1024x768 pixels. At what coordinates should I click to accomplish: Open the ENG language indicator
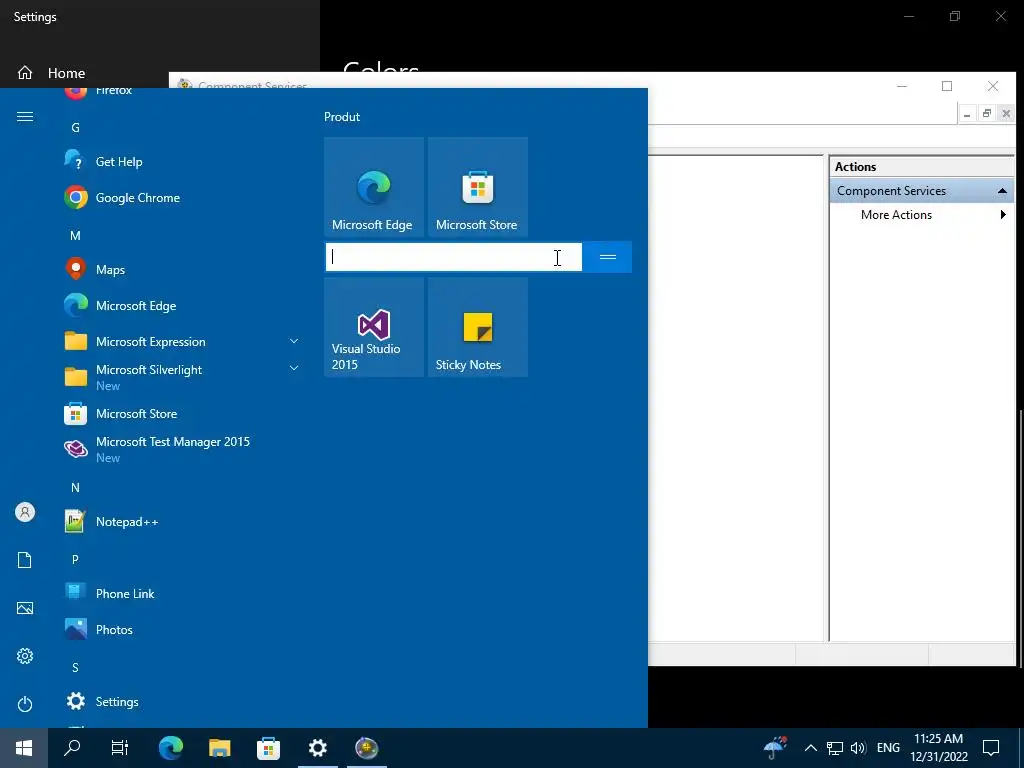[x=888, y=748]
